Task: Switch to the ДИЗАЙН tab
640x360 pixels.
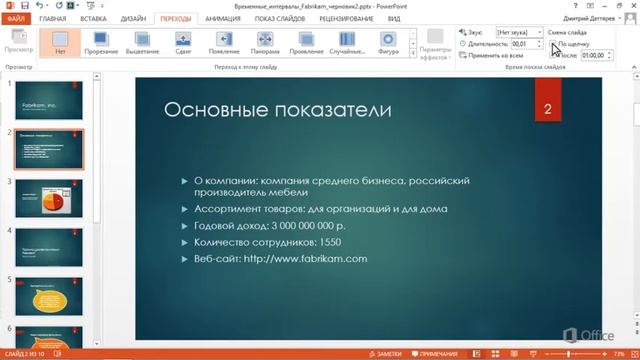Action: 133,19
